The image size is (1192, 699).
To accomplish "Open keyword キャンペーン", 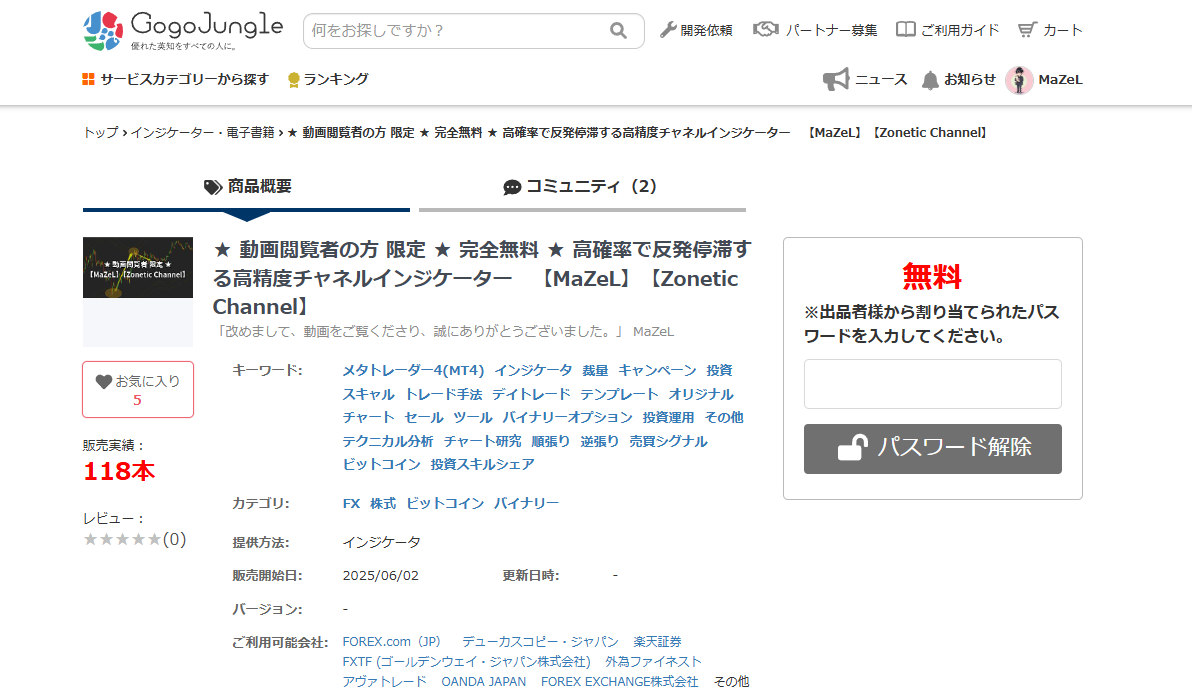I will point(657,370).
